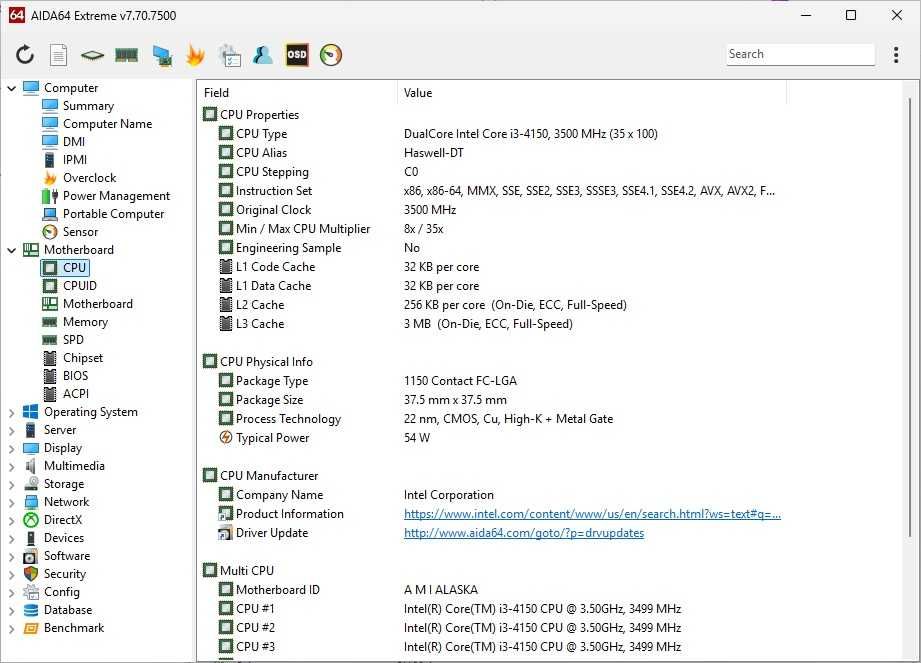Click the Field column header
Screen dimensions: 921x663
point(298,93)
